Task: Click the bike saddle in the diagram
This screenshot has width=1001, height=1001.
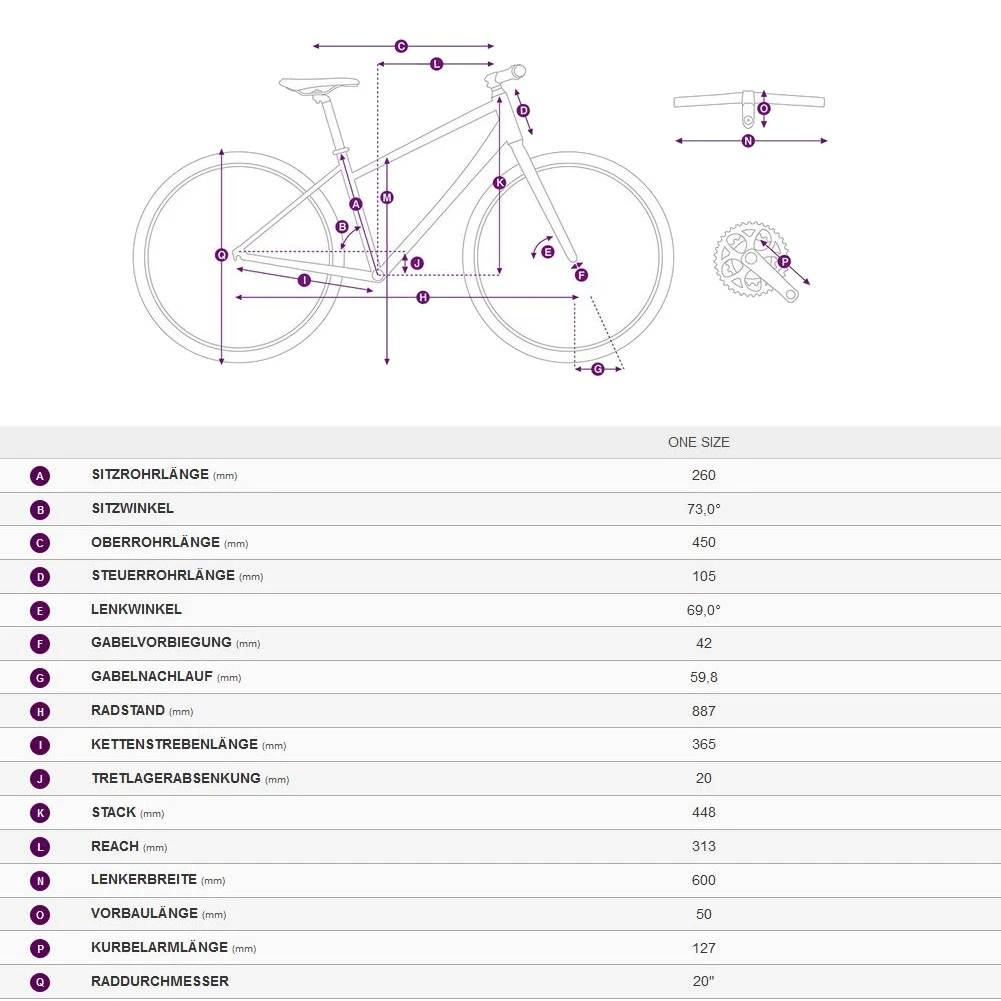Action: tap(318, 84)
